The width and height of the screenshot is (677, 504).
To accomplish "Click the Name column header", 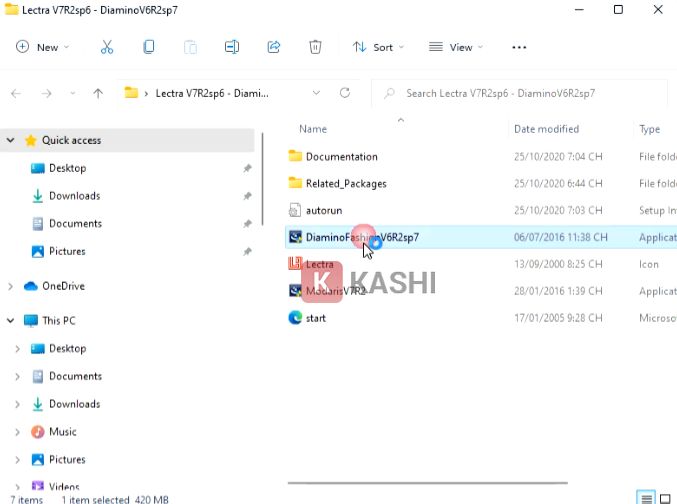I will click(x=313, y=129).
